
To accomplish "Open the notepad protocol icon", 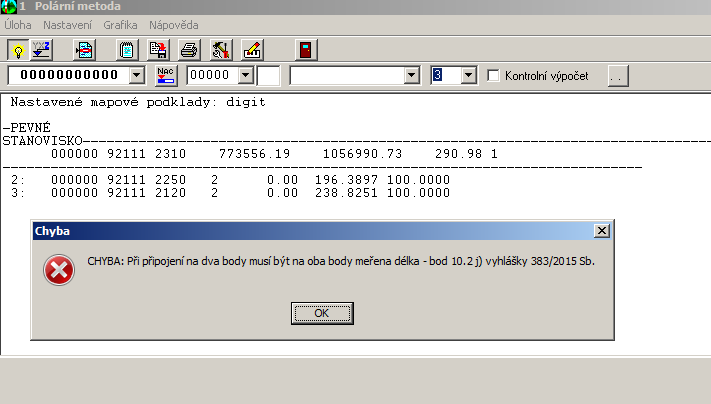I will click(x=127, y=49).
